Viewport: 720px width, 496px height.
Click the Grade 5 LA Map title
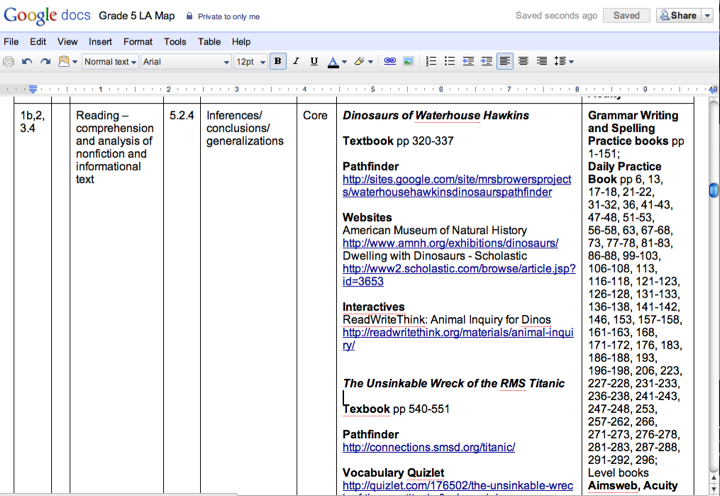137,16
